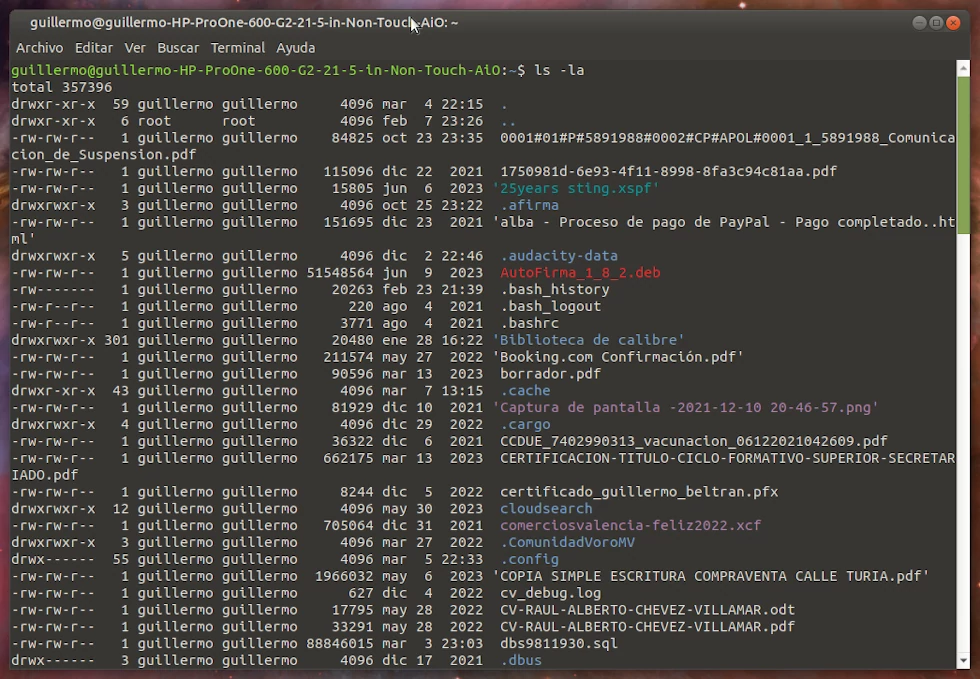This screenshot has width=980, height=679.
Task: Open the Ayuda menu
Action: point(296,48)
